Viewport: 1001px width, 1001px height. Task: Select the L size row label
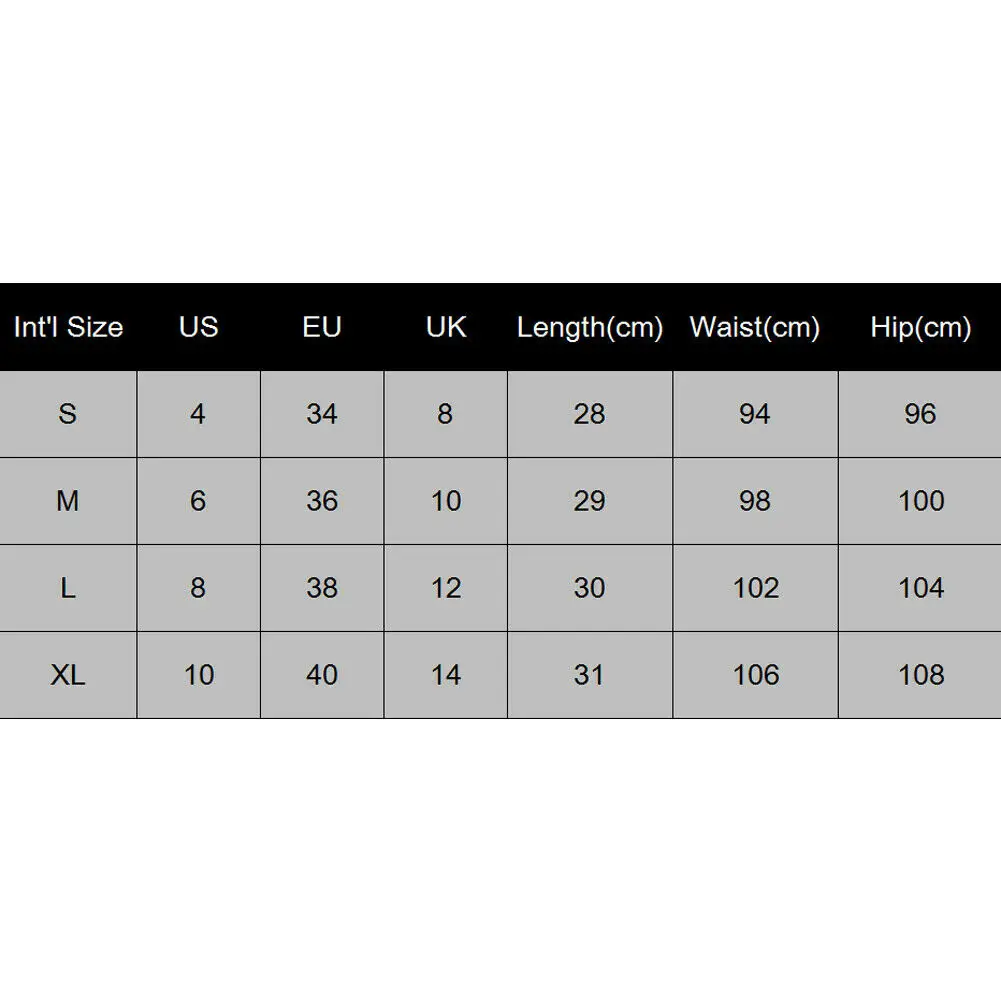coord(68,588)
